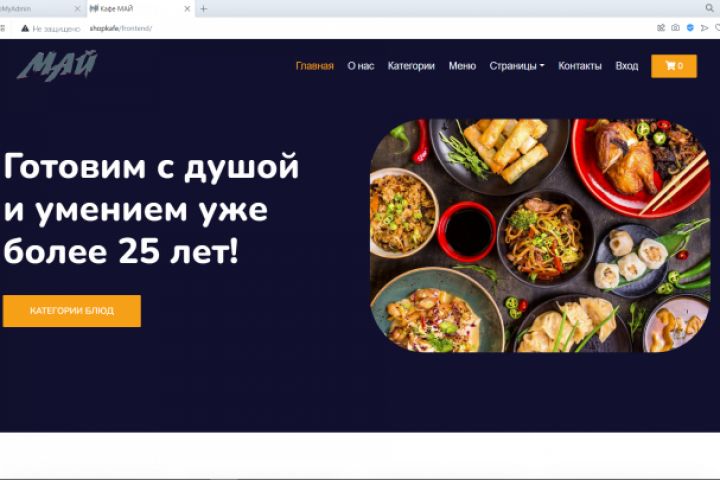Click the shopkafe/frontend address bar URL
Screen dimensions: 720x480
(x=120, y=28)
